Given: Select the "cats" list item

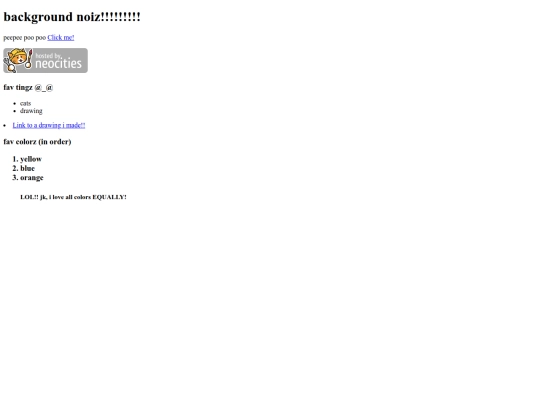Looking at the screenshot, I should coord(25,103).
